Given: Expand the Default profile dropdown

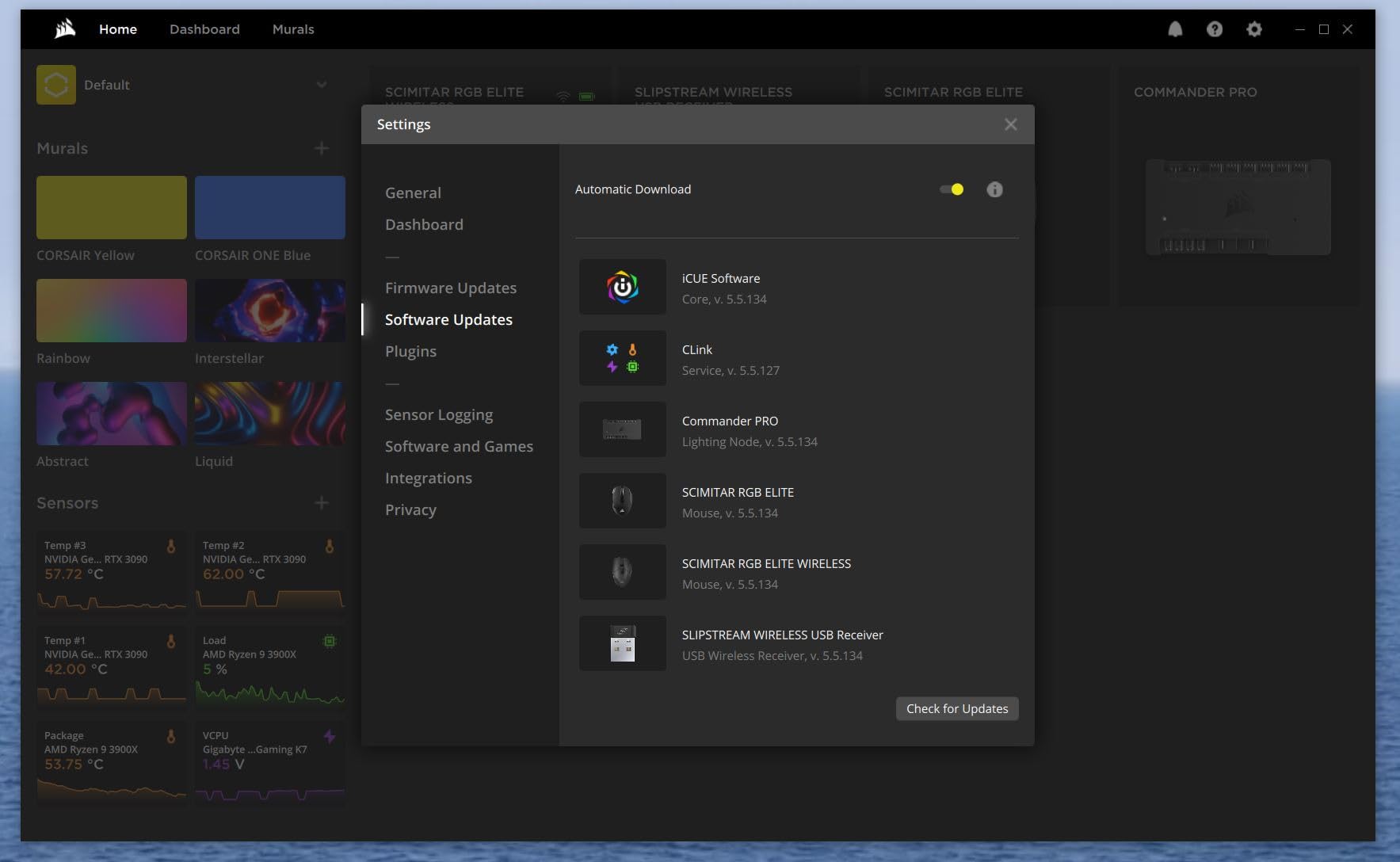Looking at the screenshot, I should (322, 85).
